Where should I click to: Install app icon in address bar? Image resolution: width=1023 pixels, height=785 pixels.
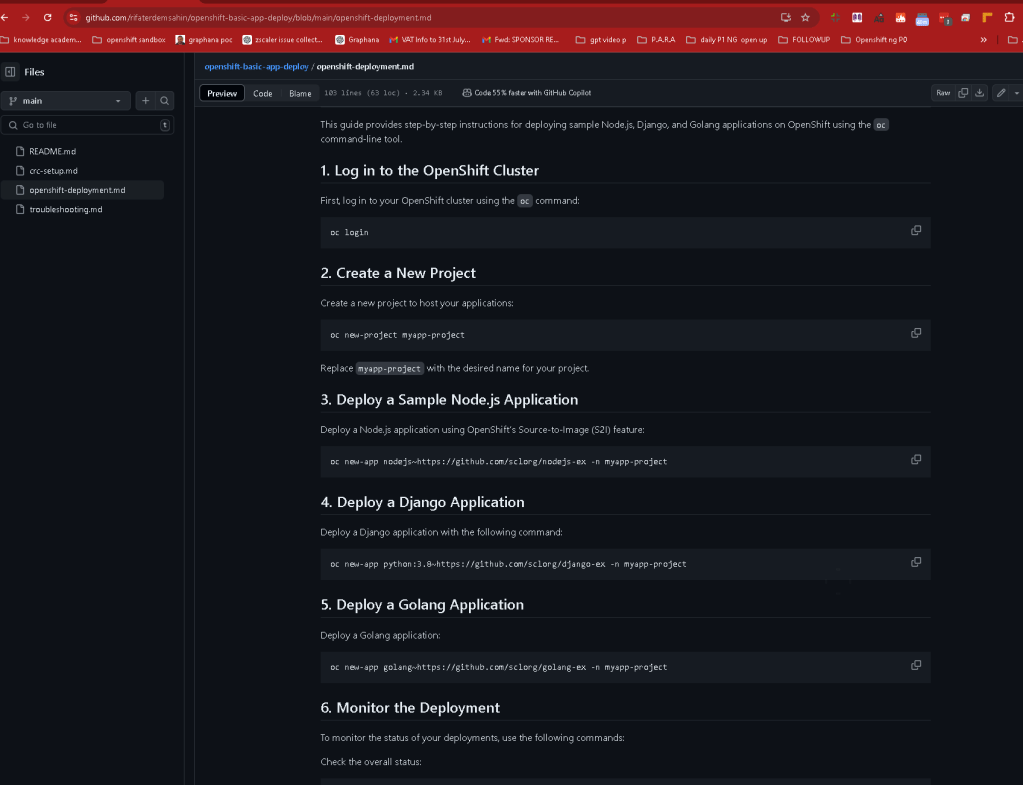click(x=786, y=18)
